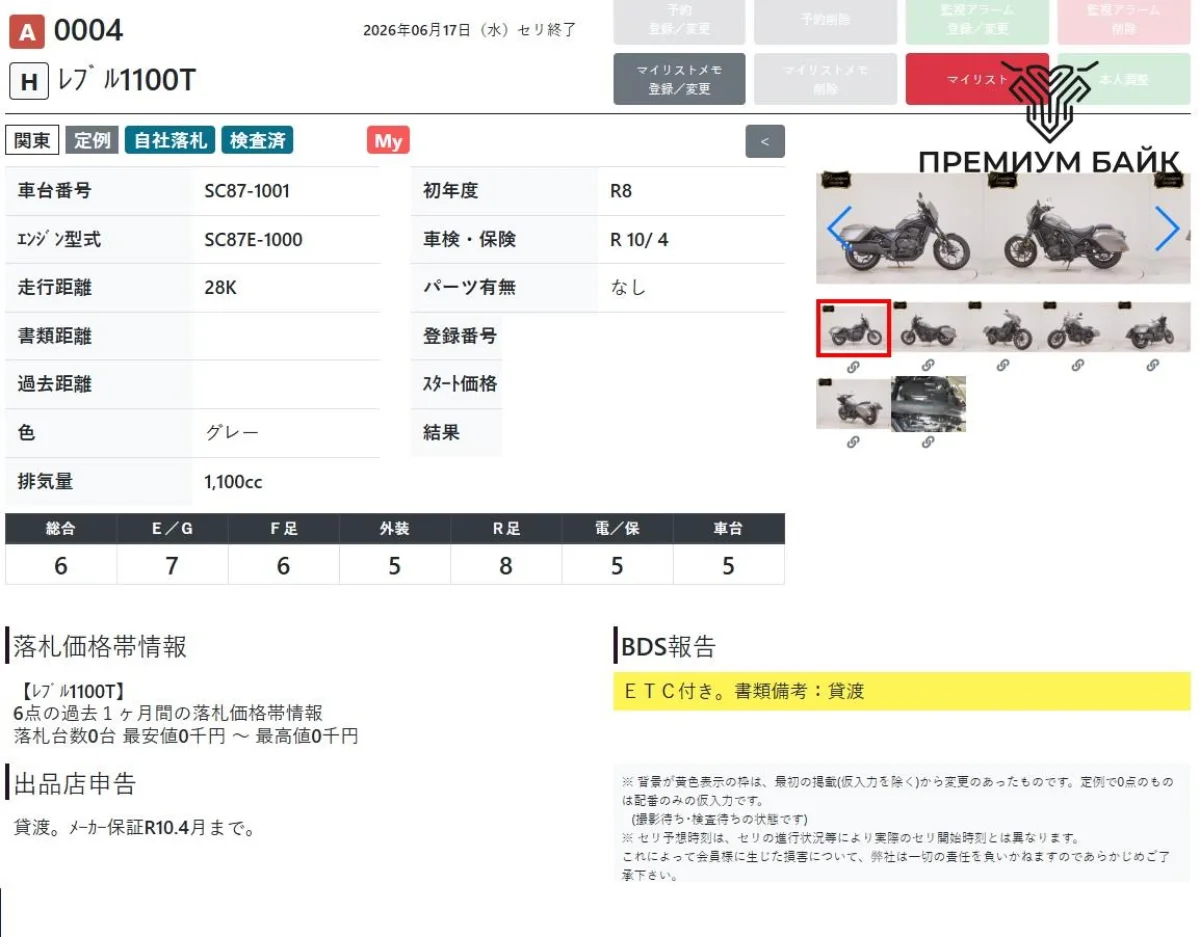Click the red 'A' lane badge
This screenshot has height=937, width=1200.
pos(27,33)
